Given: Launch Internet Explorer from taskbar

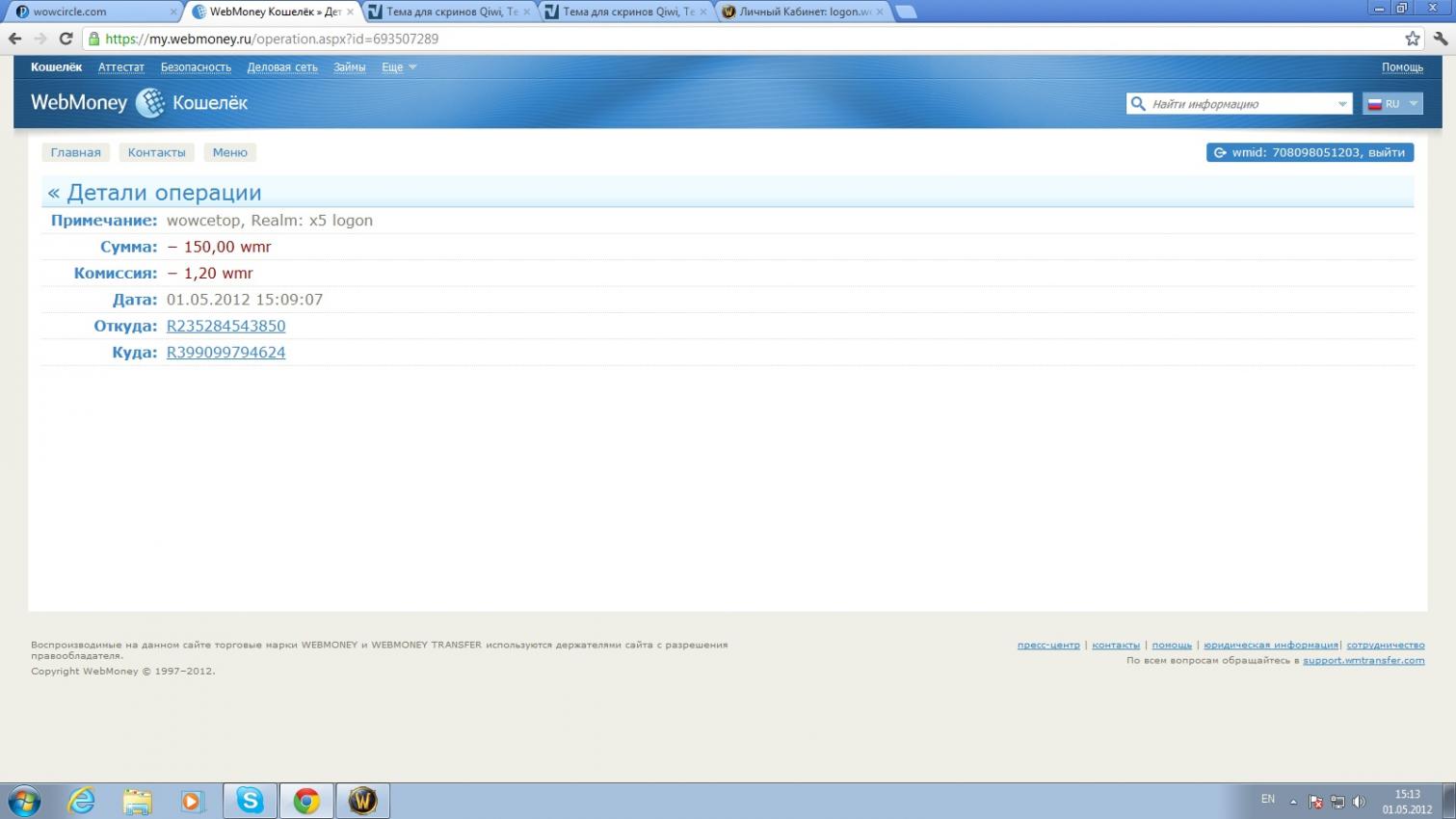Looking at the screenshot, I should click(x=81, y=801).
